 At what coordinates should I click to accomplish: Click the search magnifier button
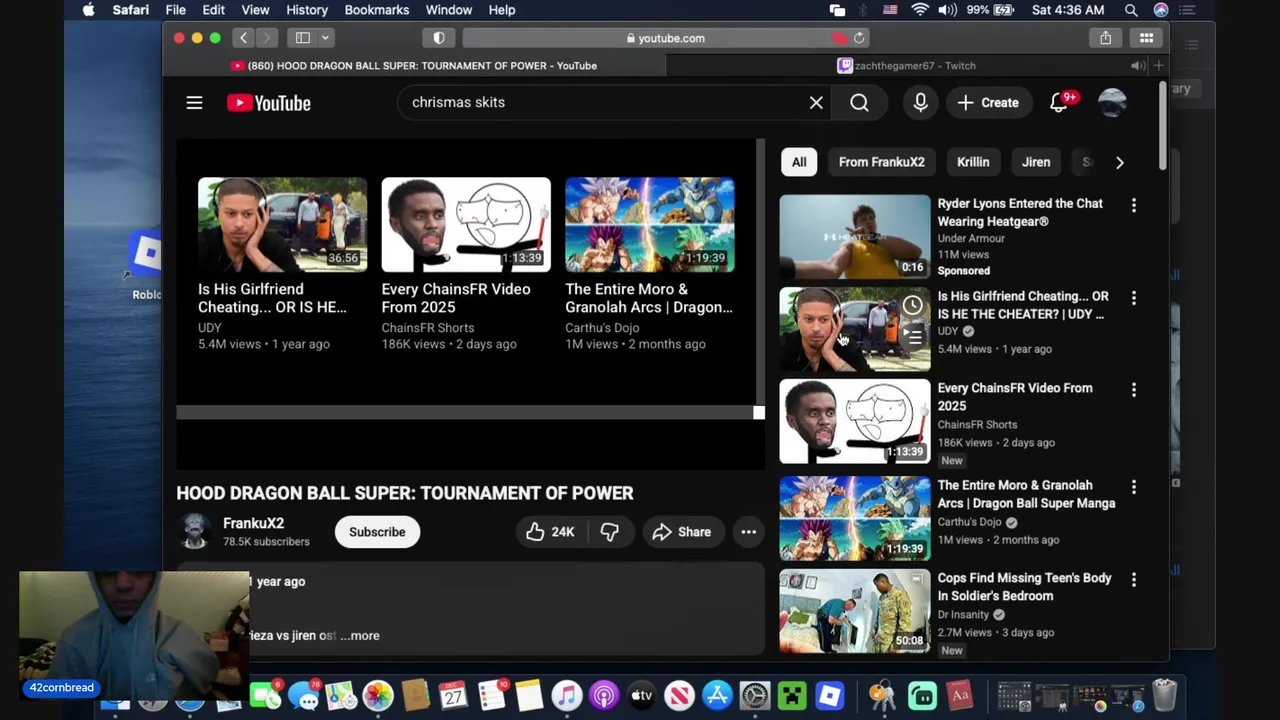coord(859,102)
